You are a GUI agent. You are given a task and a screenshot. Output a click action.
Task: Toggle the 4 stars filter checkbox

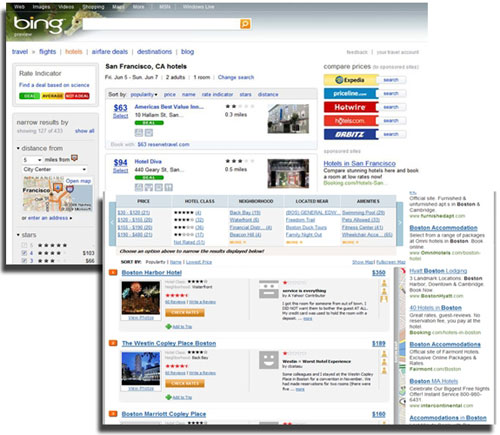click(x=24, y=253)
